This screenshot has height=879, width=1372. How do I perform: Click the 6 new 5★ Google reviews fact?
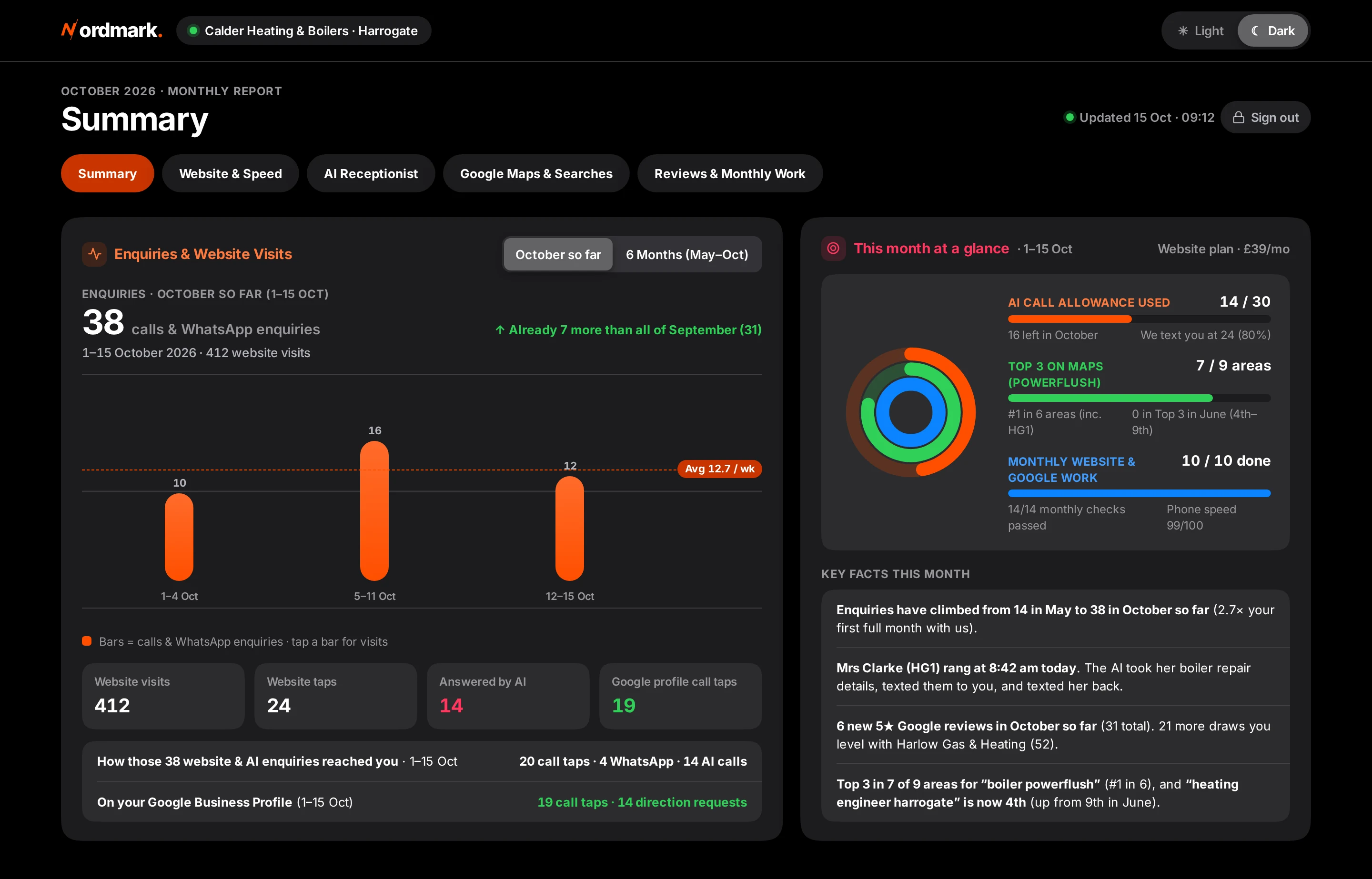coord(1055,735)
